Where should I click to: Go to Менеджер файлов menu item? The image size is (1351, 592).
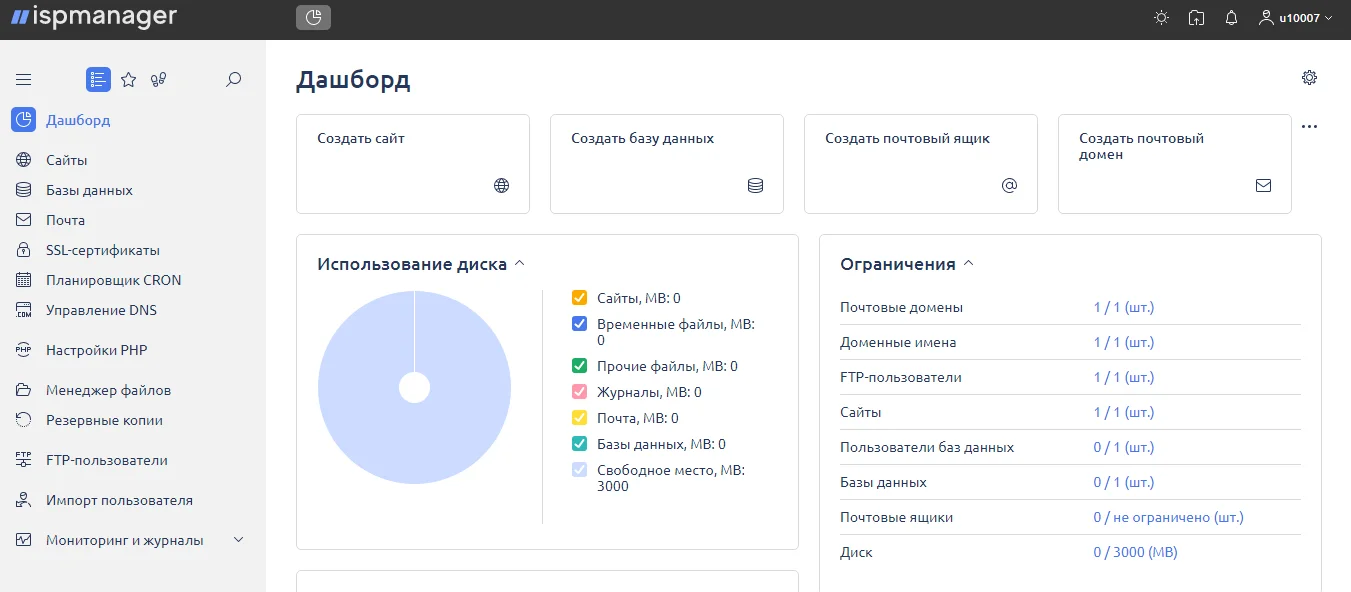(108, 390)
